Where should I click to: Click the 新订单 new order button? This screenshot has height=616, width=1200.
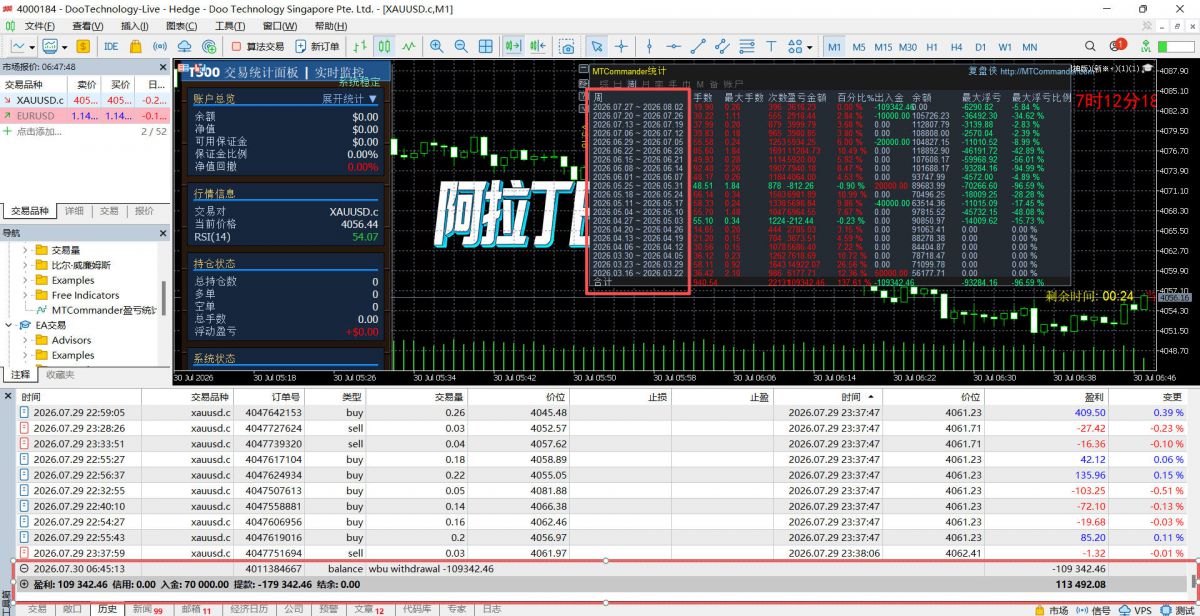tap(318, 46)
